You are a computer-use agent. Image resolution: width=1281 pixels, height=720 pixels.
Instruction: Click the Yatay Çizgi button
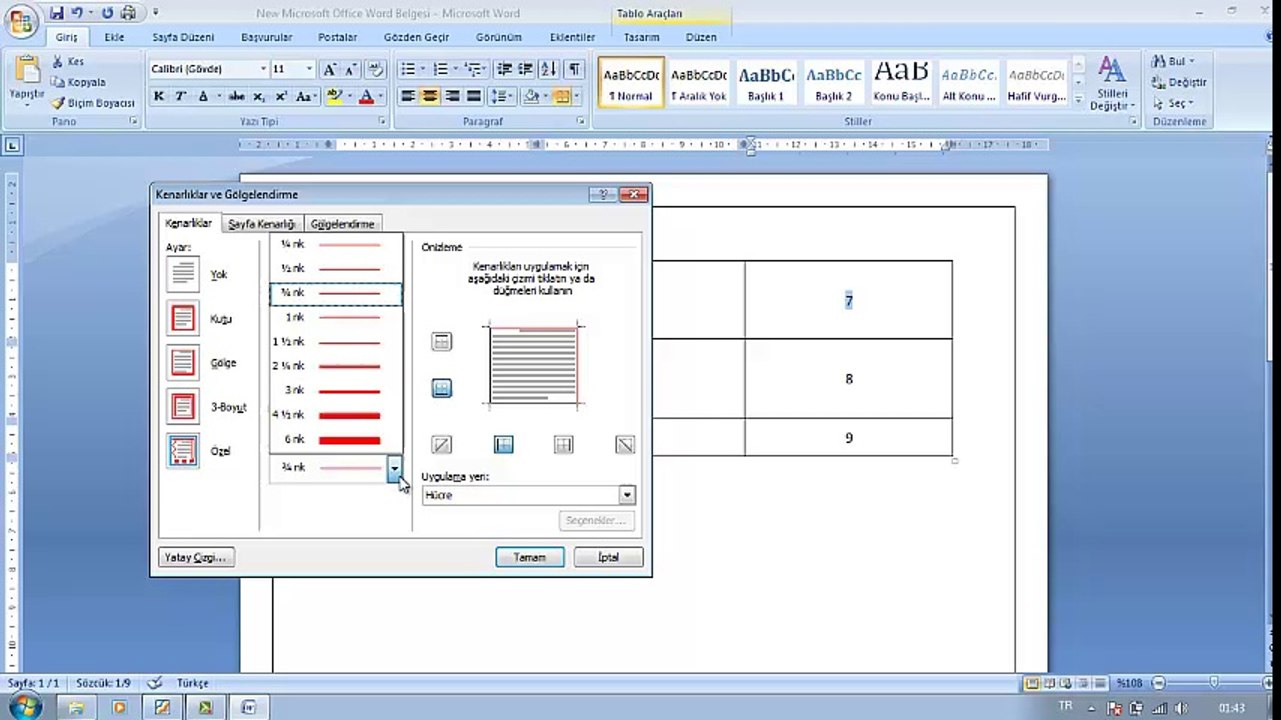pyautogui.click(x=196, y=557)
